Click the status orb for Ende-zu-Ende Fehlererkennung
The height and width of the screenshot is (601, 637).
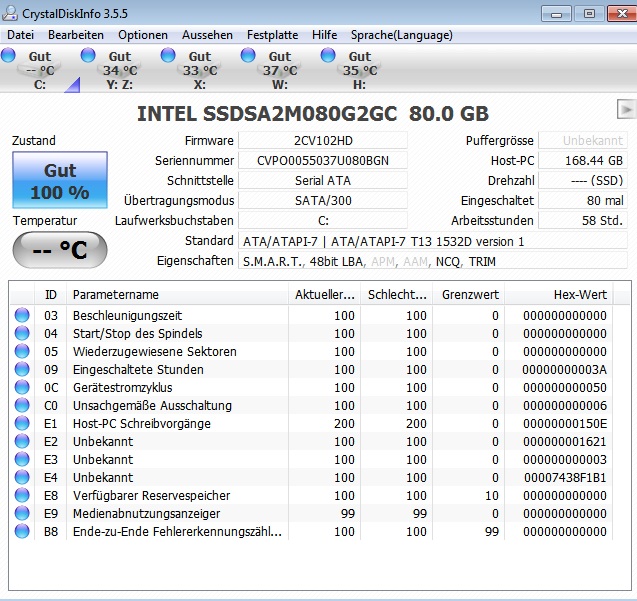22,531
